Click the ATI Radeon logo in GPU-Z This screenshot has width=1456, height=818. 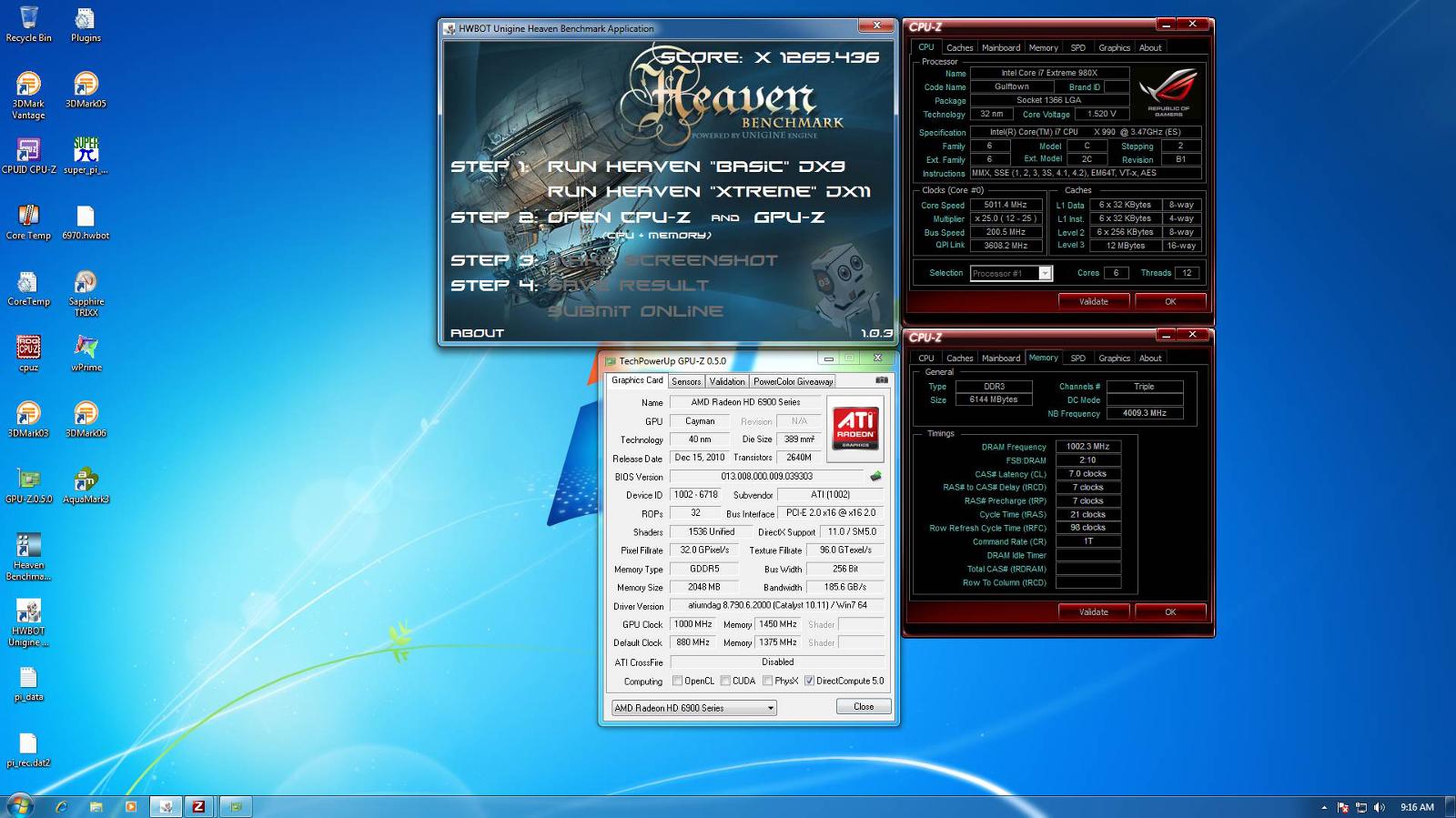tap(855, 428)
